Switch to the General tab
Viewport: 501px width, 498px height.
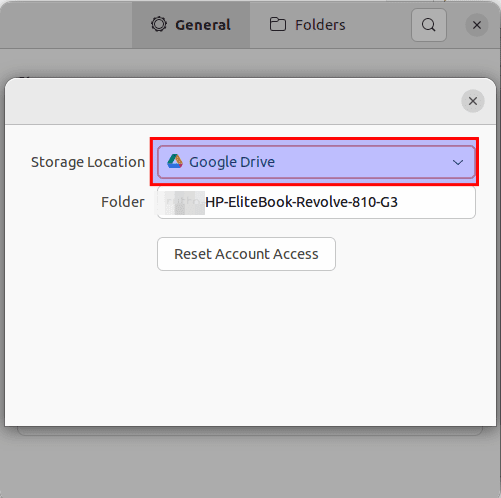tap(191, 25)
